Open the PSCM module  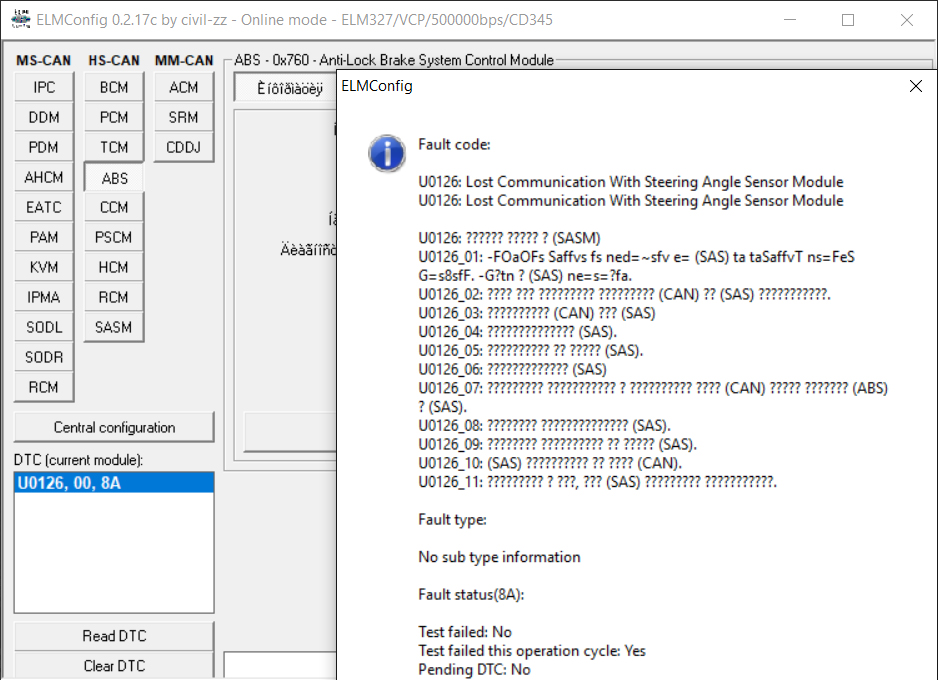click(114, 238)
